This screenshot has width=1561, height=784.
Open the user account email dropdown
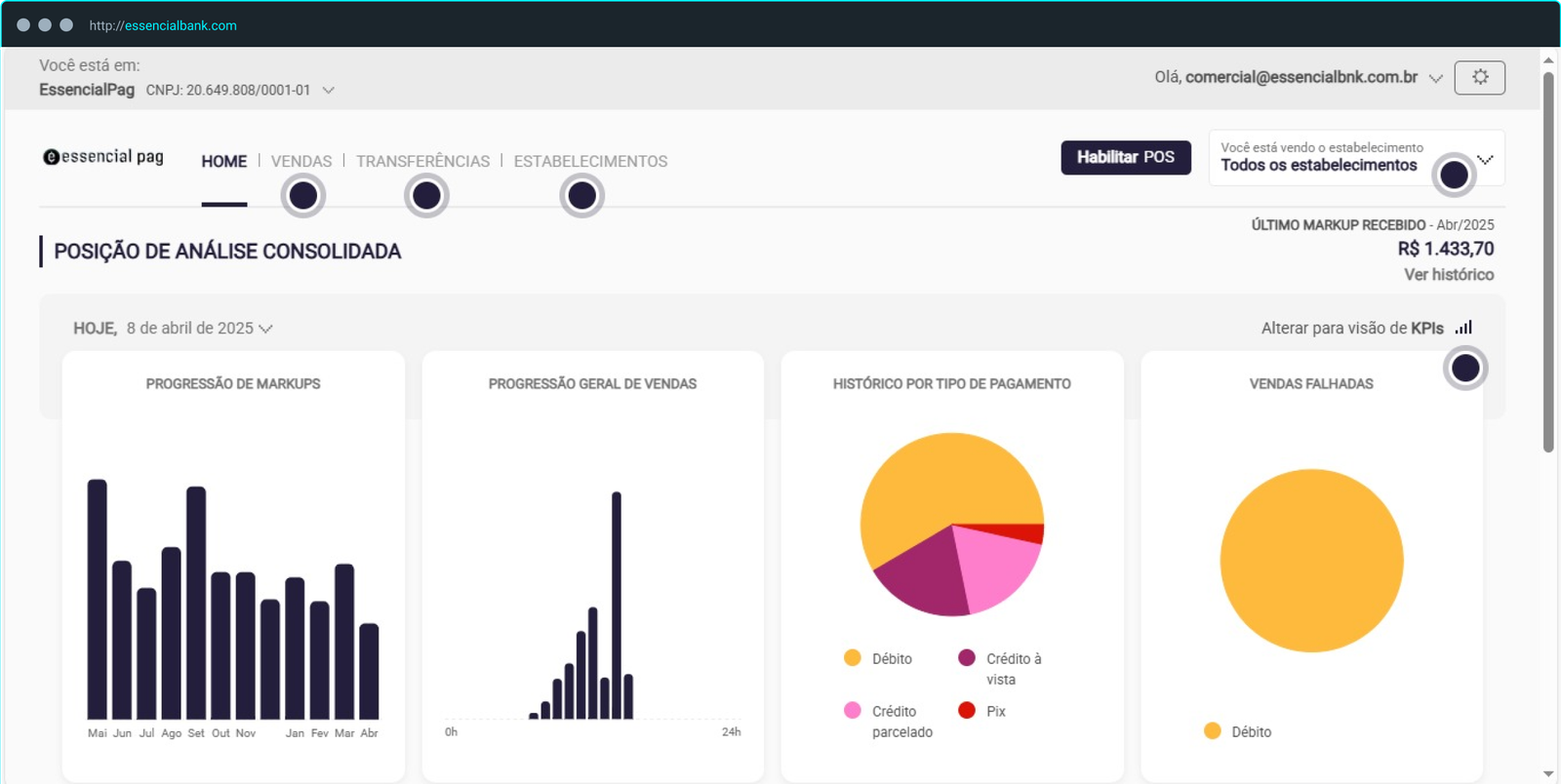pyautogui.click(x=1435, y=78)
